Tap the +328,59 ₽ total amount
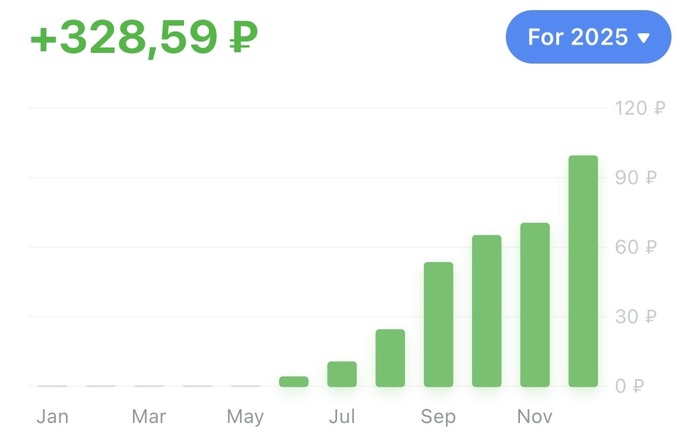 144,38
